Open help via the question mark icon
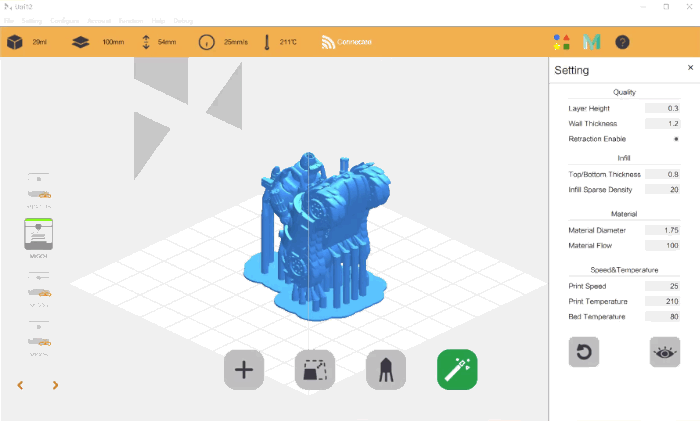Screen dimensions: 700x421 tap(622, 42)
